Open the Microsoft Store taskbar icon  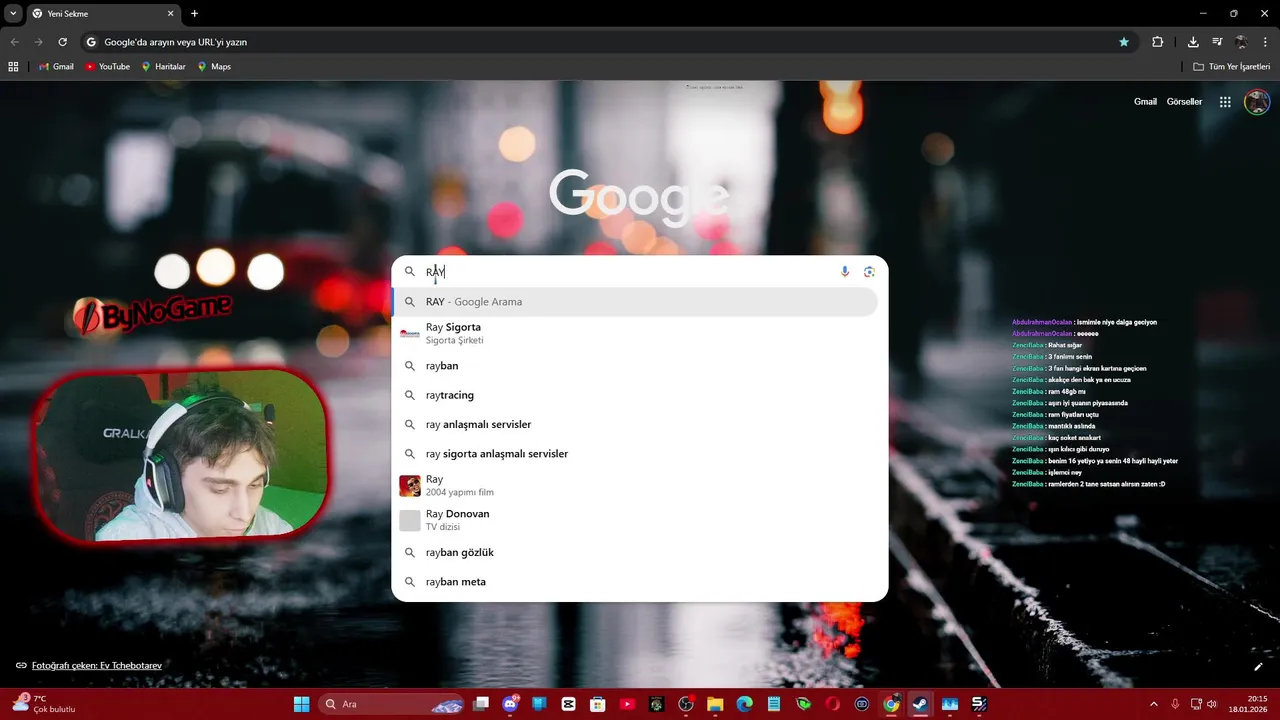tap(598, 704)
